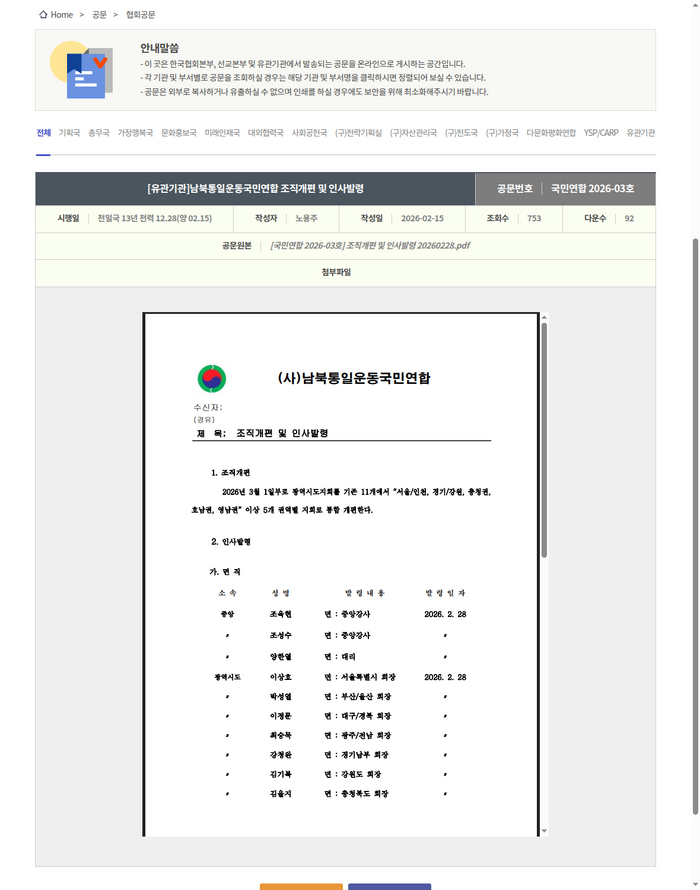700x890 pixels.
Task: Select the 대외협력국 tab
Action: pyautogui.click(x=266, y=133)
